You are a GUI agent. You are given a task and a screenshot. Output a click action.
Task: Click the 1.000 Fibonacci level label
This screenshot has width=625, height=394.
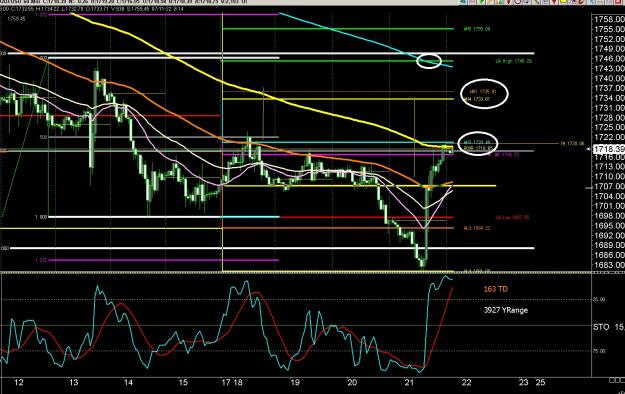click(41, 217)
